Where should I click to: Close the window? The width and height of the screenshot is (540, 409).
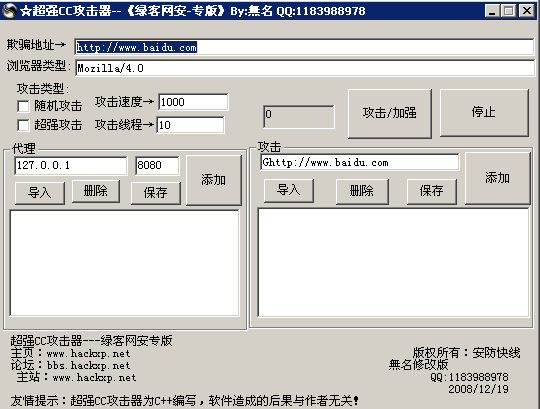[x=527, y=11]
